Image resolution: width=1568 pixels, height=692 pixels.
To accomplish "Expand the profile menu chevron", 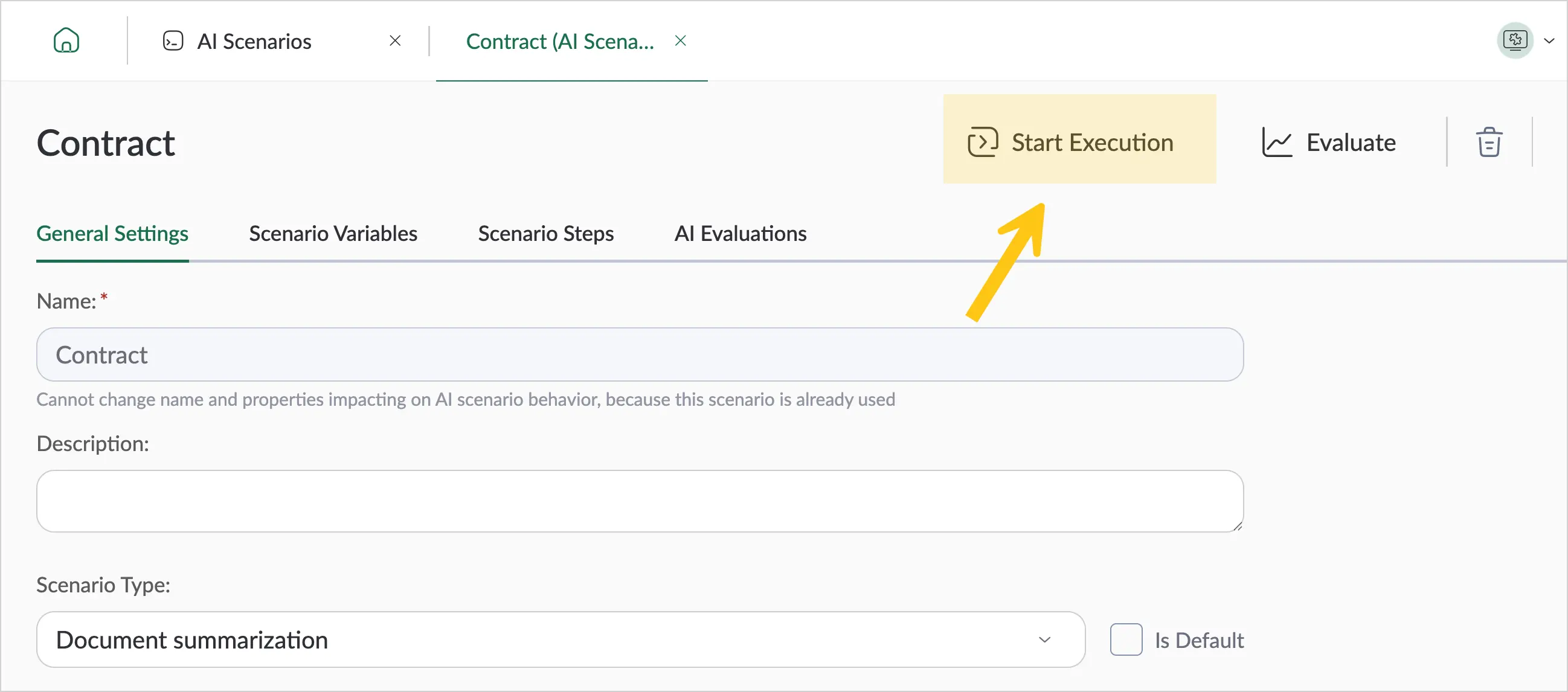I will (x=1549, y=41).
